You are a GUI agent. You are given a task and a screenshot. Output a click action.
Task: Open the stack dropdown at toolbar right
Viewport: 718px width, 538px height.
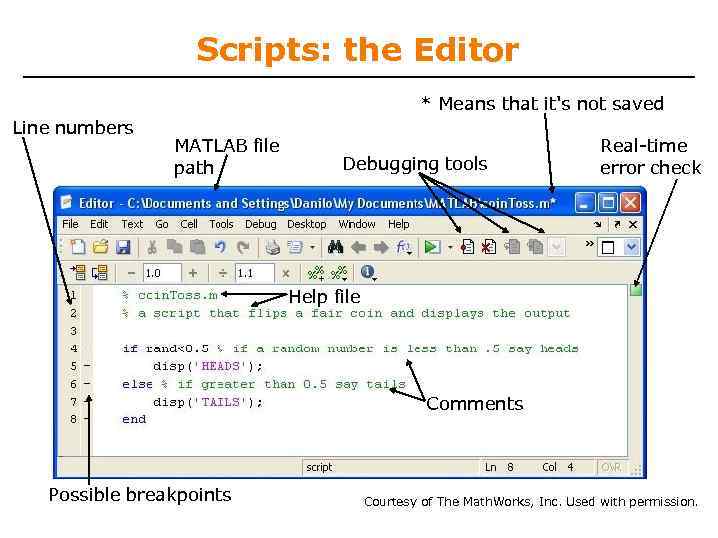631,248
